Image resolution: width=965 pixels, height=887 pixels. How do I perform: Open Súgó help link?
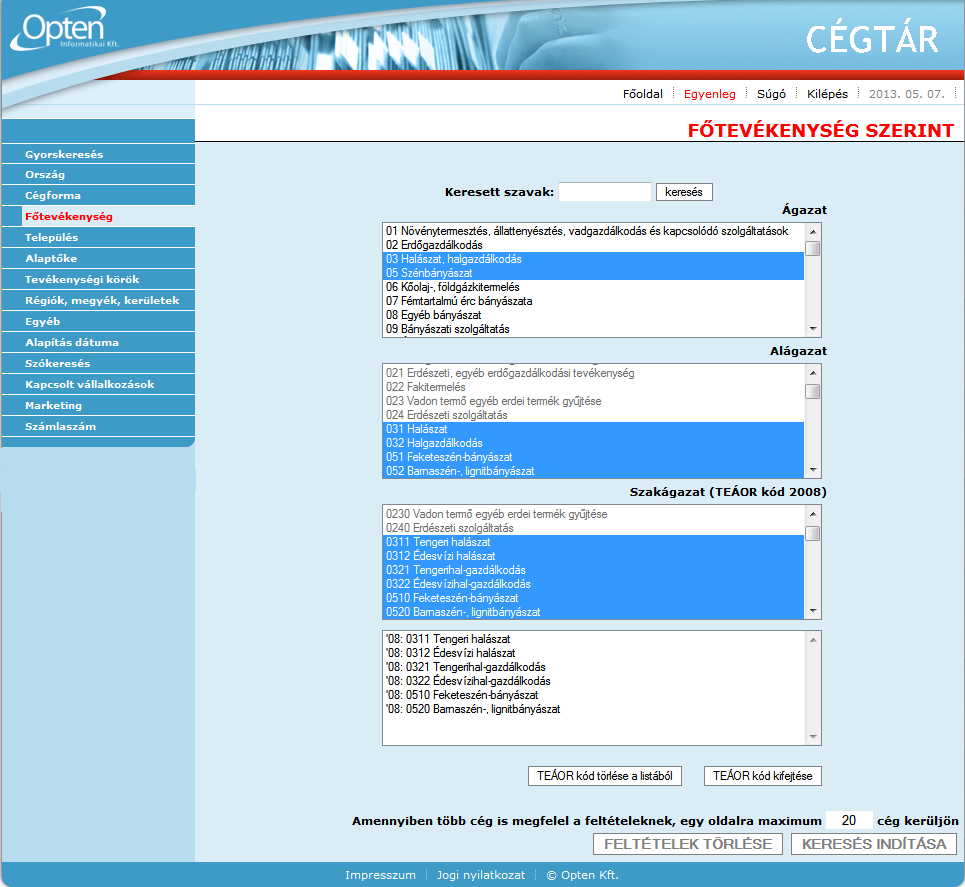pyautogui.click(x=771, y=94)
